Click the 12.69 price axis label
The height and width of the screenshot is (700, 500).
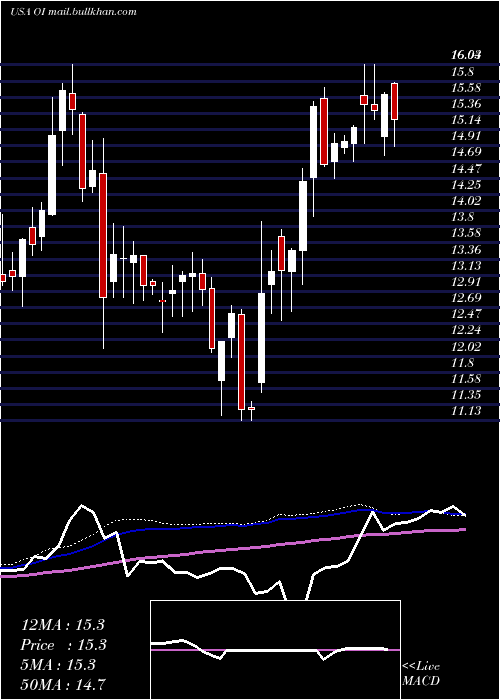coord(466,298)
